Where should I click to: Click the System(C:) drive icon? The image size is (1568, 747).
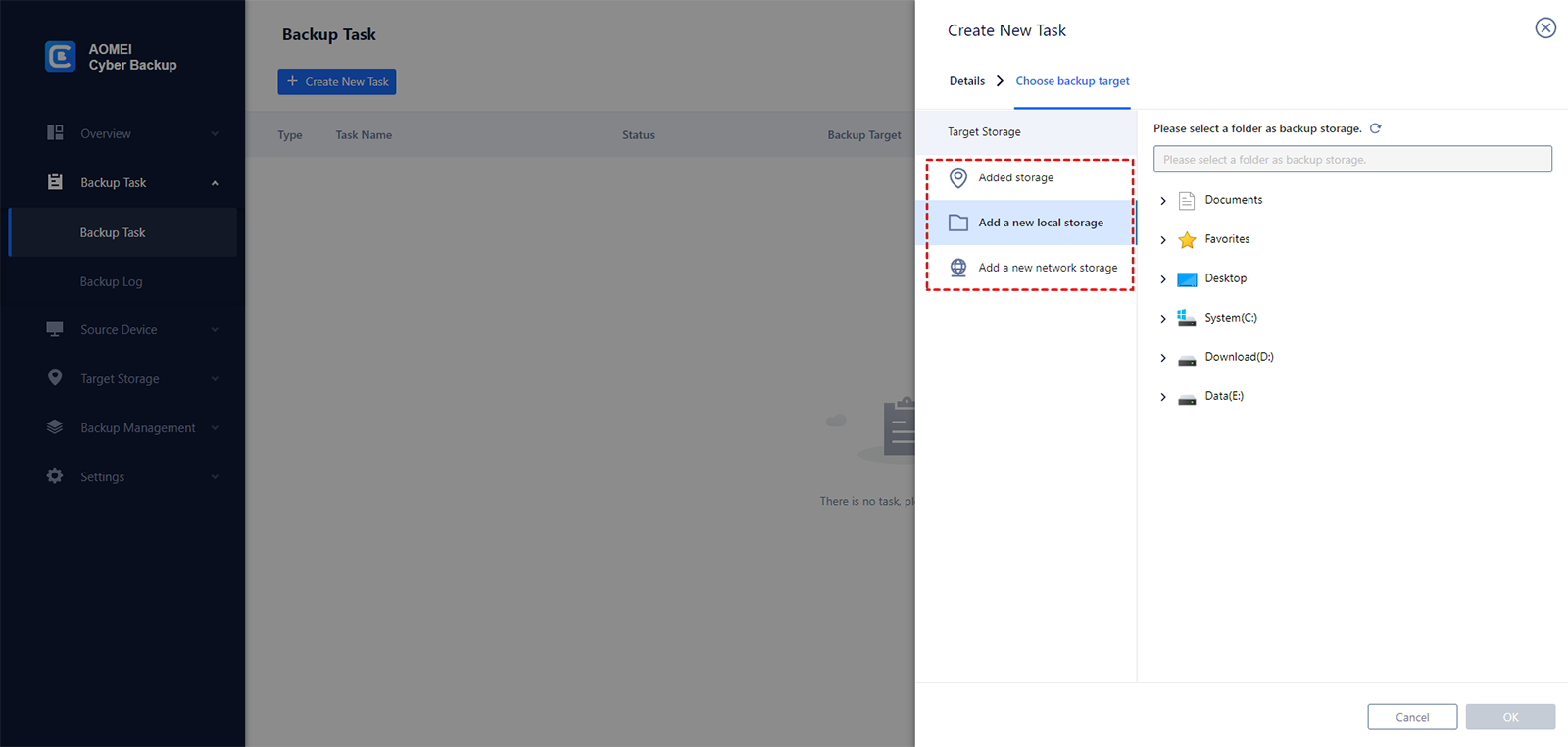pyautogui.click(x=1187, y=318)
